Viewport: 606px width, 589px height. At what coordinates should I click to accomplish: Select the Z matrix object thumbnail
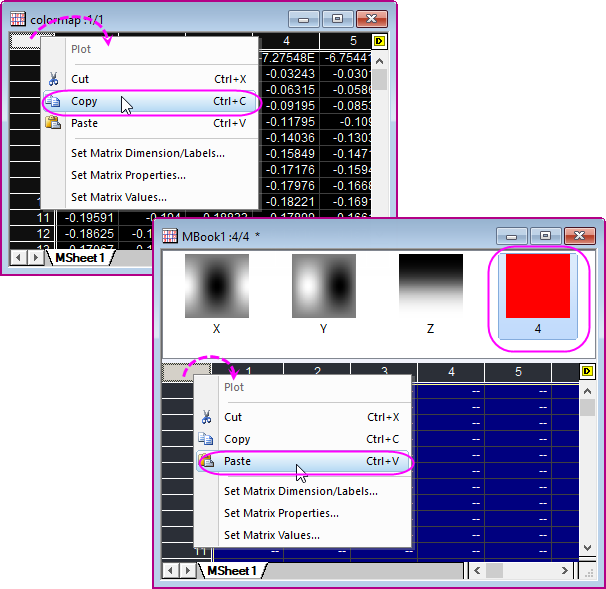(x=431, y=286)
